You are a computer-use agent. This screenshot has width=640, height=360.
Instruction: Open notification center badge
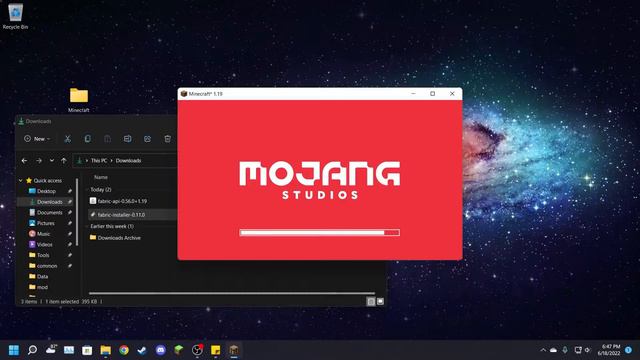629,350
